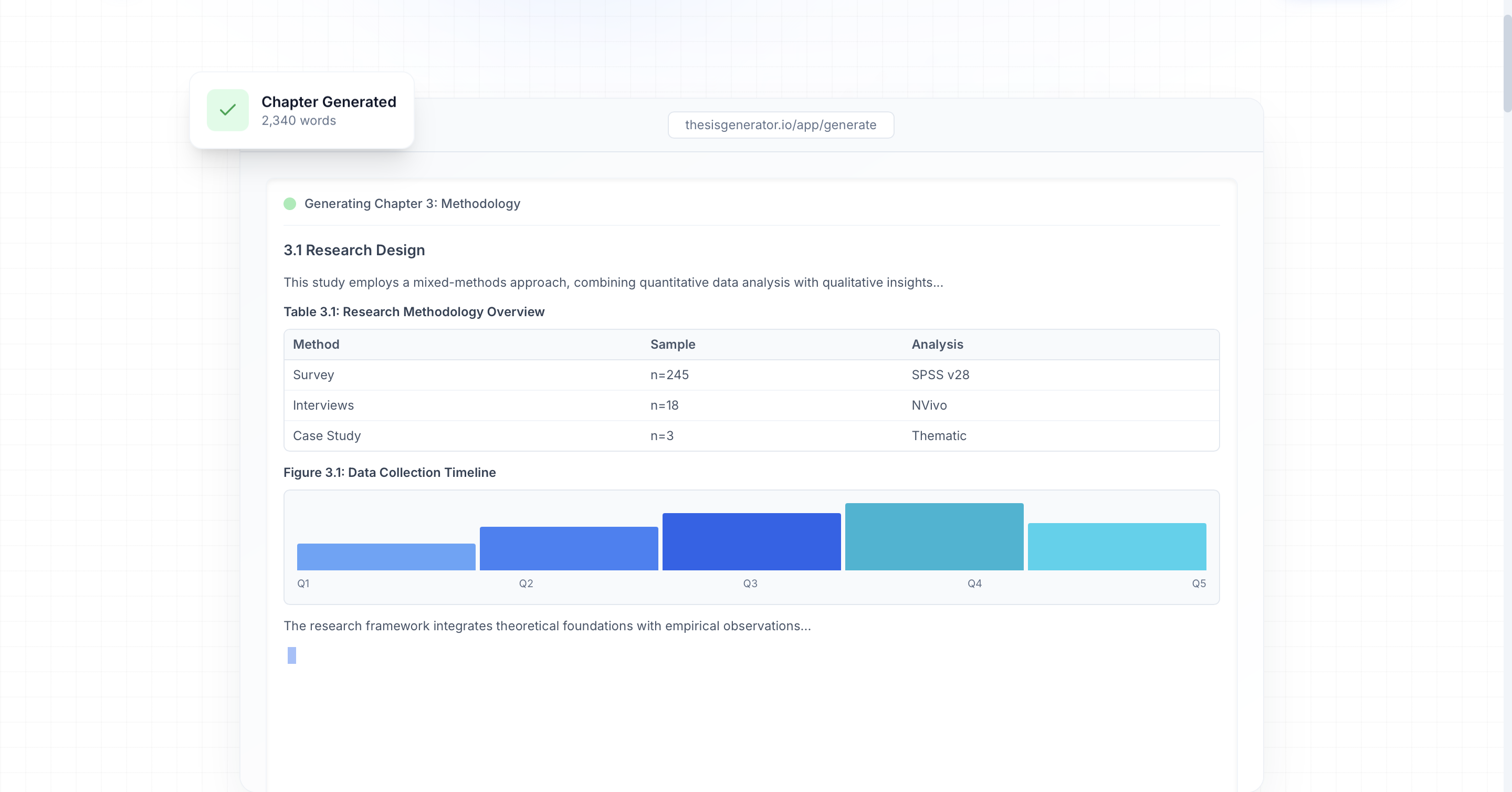1512x792 pixels.
Task: Click the Table 3.1 caption text
Action: coord(414,312)
